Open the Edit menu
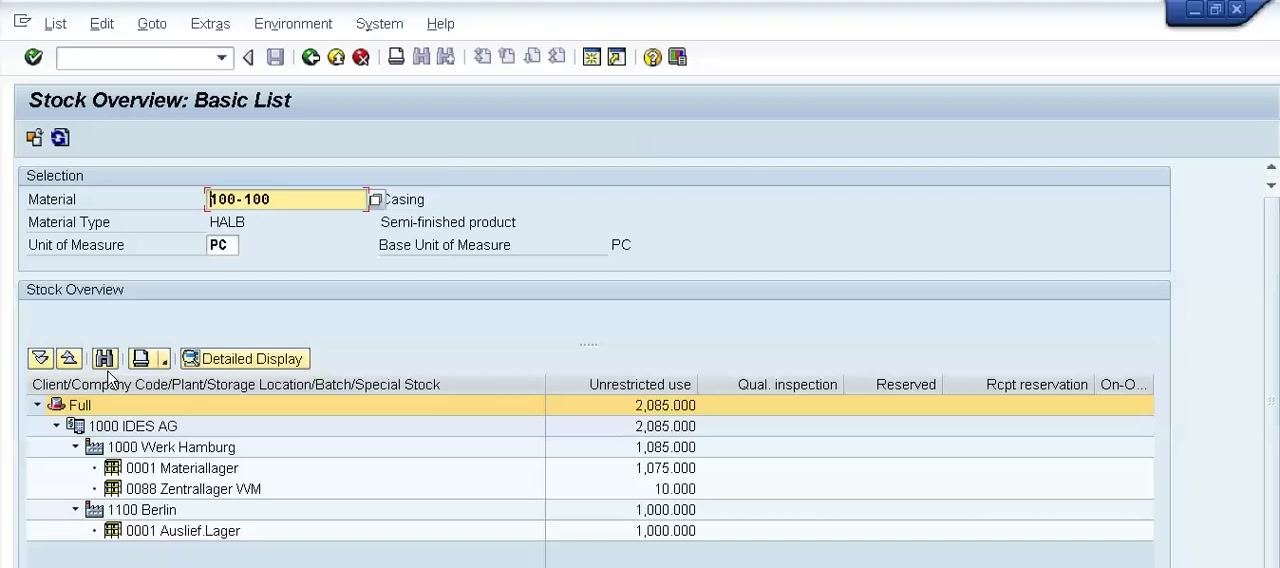1280x568 pixels. pyautogui.click(x=101, y=23)
